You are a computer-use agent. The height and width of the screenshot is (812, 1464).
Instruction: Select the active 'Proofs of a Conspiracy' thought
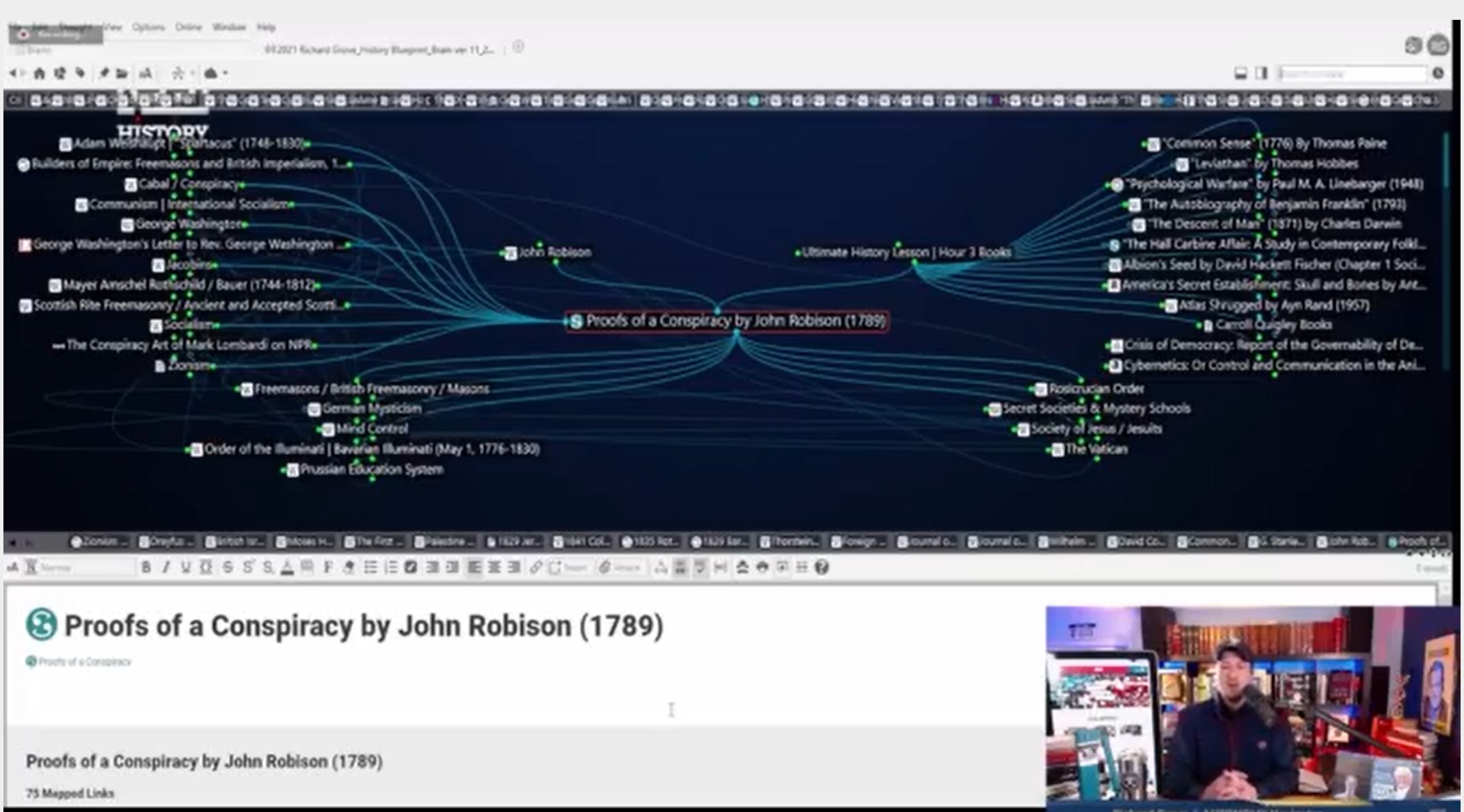(x=728, y=321)
